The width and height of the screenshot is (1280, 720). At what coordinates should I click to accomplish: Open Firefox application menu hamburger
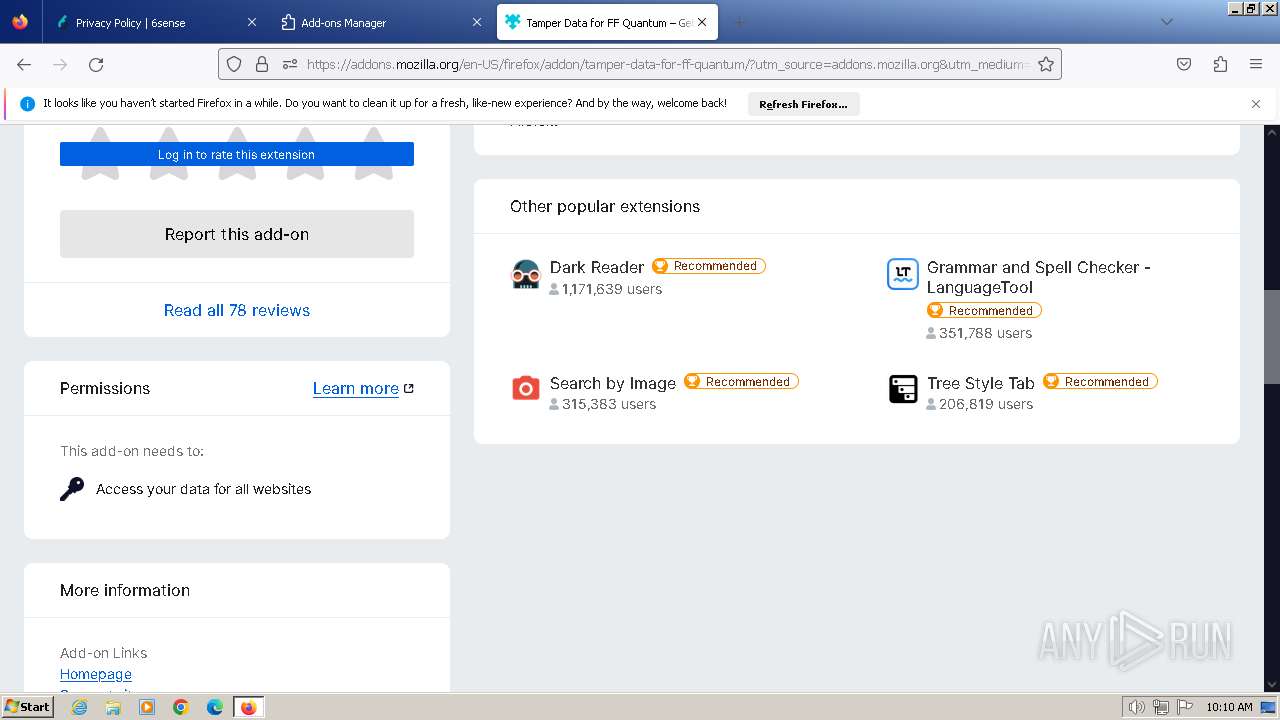click(1256, 64)
